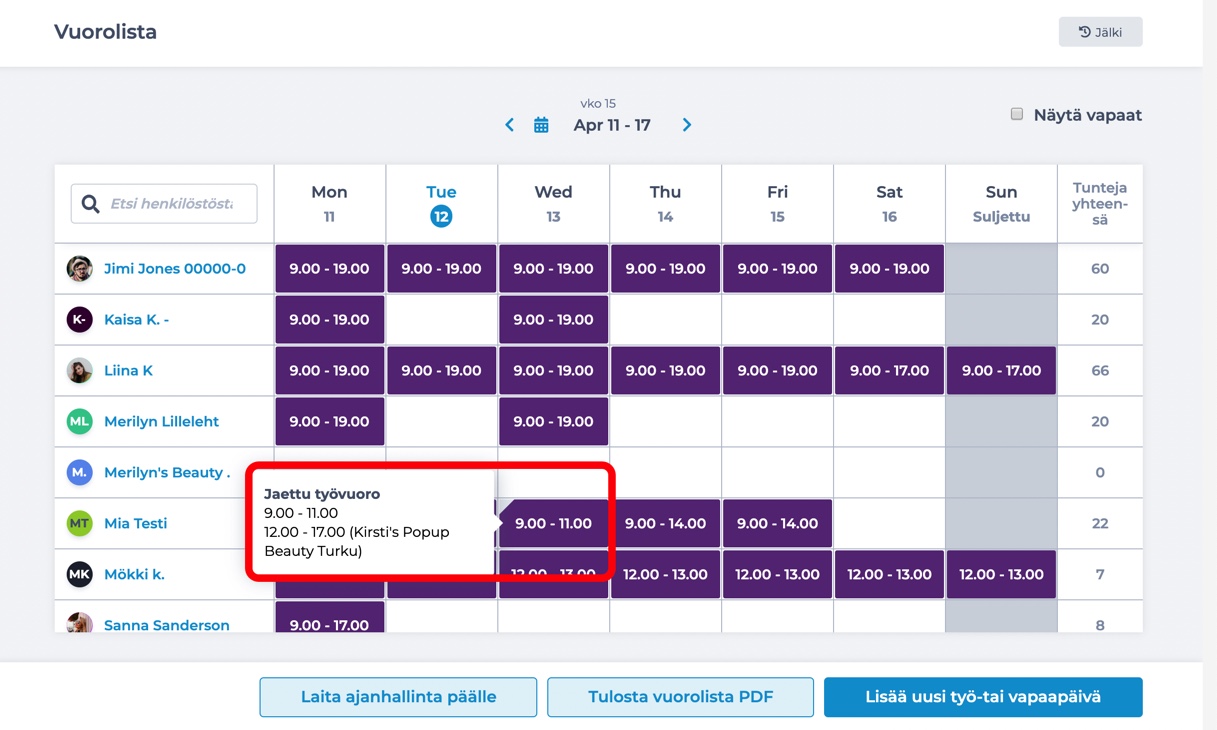Click Mökki k. MK avatar

tap(79, 575)
